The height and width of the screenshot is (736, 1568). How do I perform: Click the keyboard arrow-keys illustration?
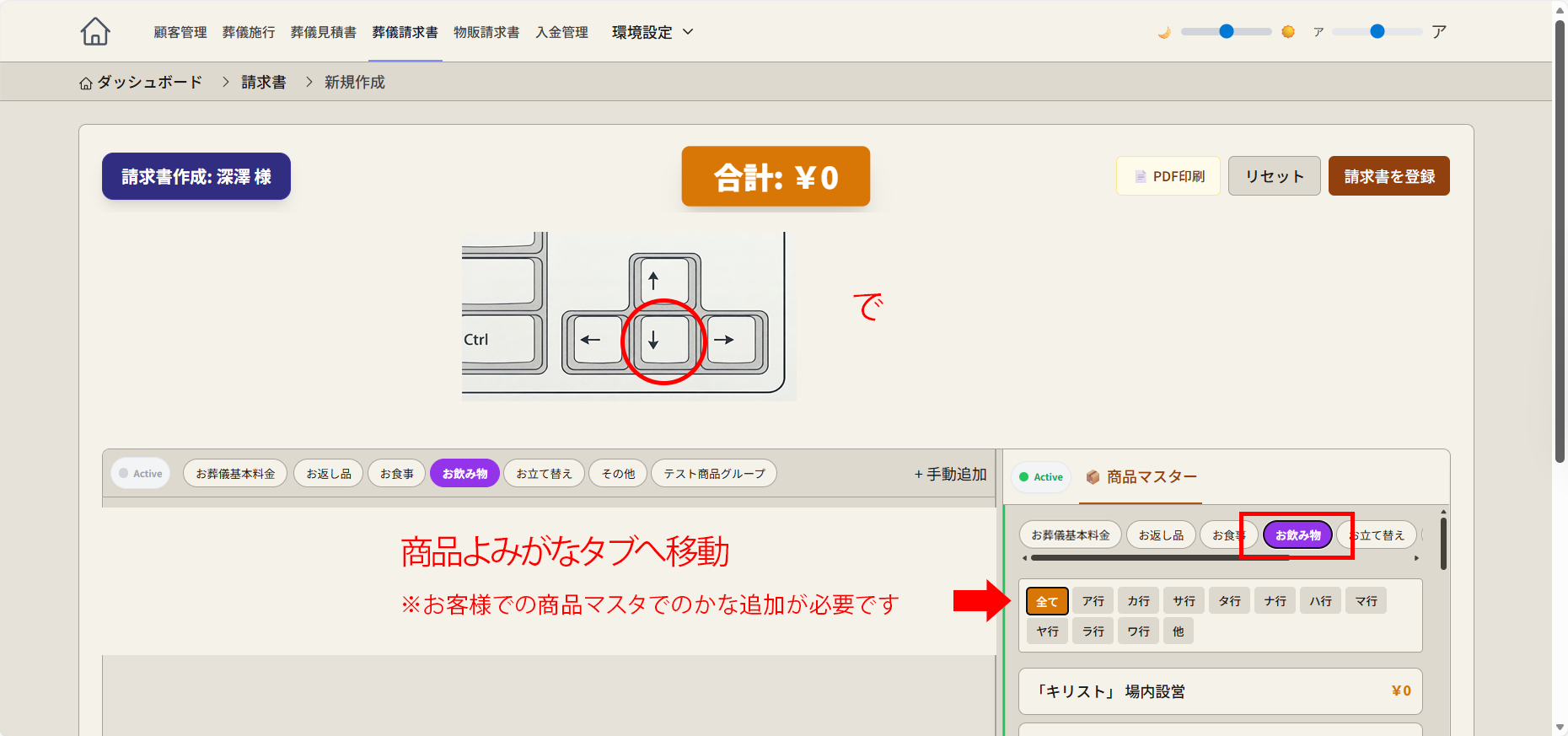(629, 316)
